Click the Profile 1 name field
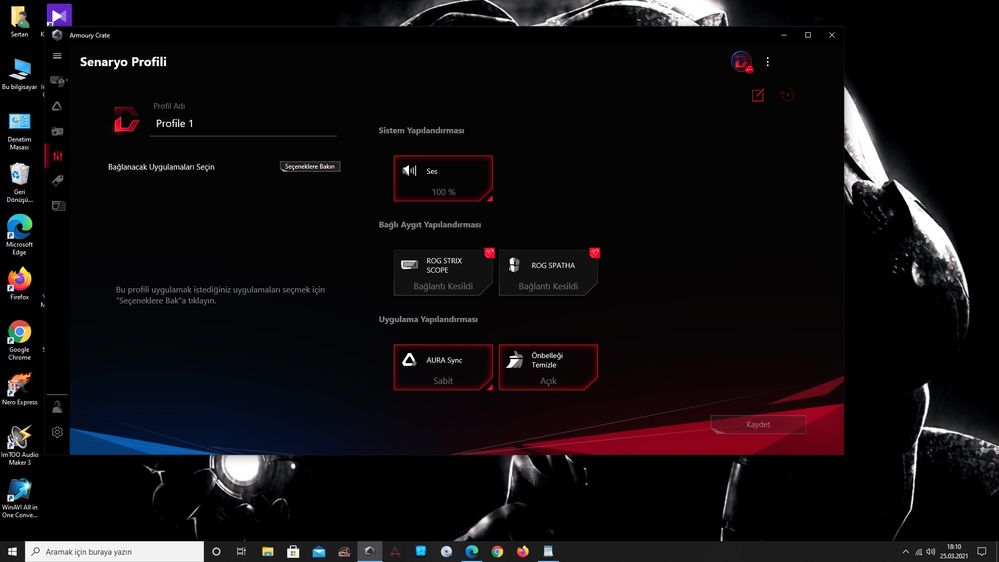 pos(245,124)
